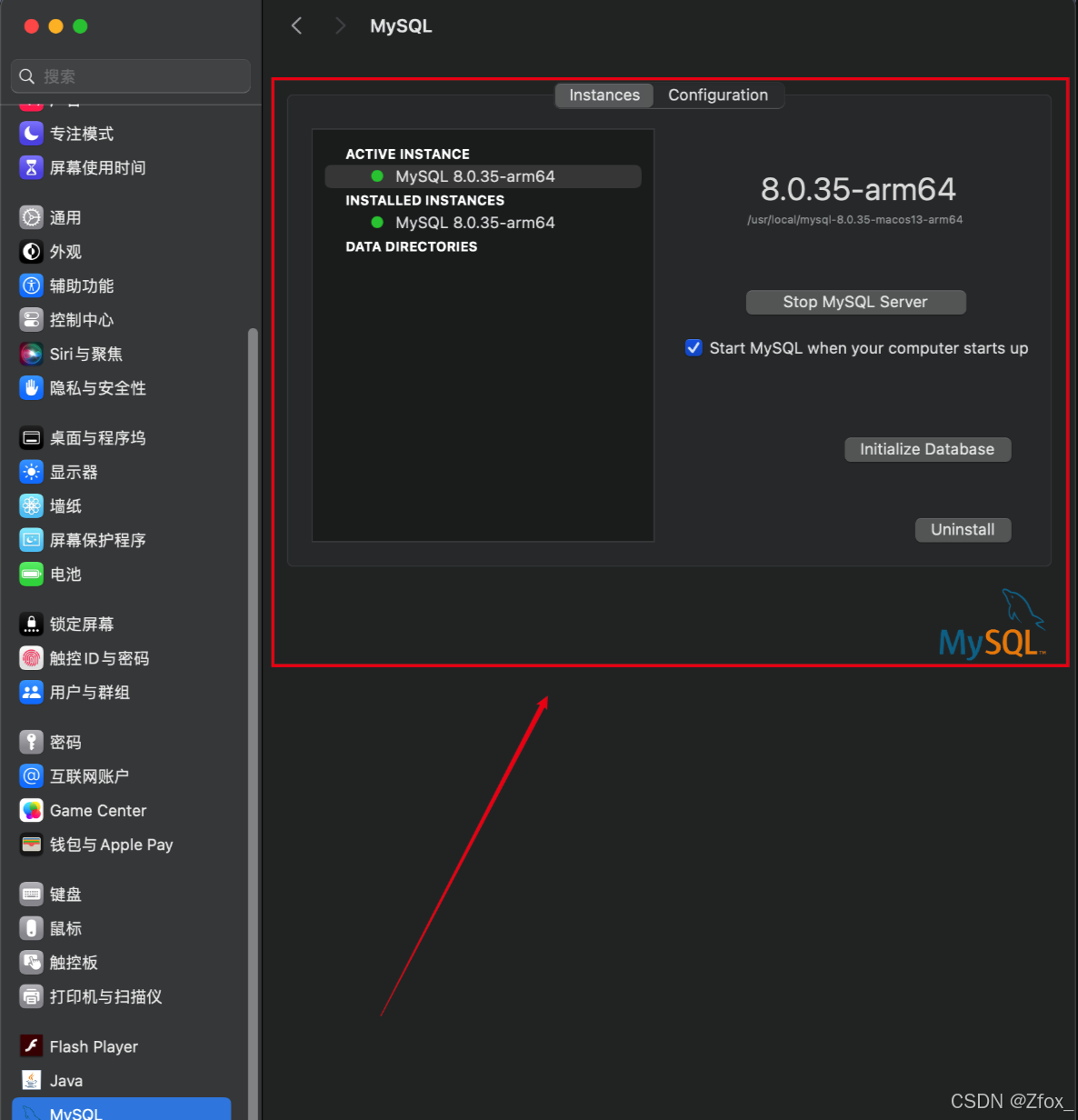Screen dimensions: 1078x1120
Task: Click the yellow minimize window button
Action: 55,26
